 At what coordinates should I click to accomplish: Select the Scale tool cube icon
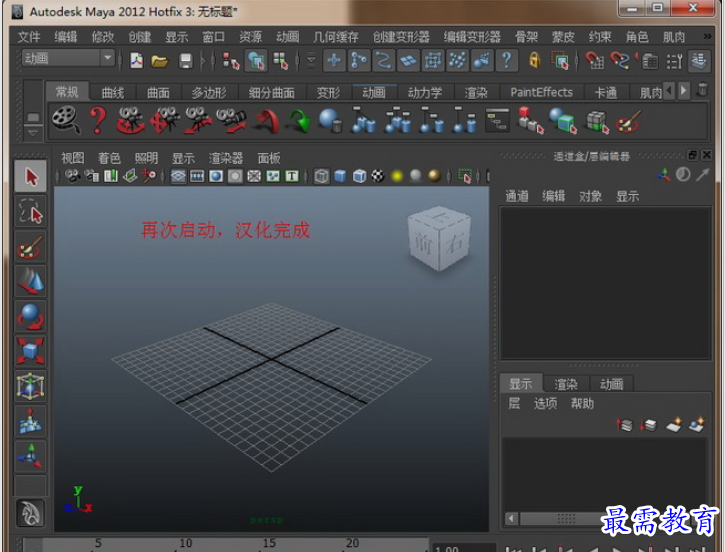click(31, 351)
